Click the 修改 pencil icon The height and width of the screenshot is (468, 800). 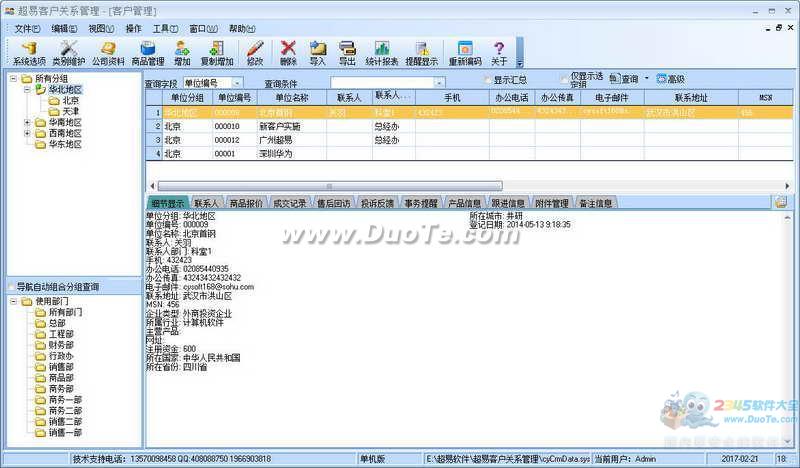[x=255, y=52]
